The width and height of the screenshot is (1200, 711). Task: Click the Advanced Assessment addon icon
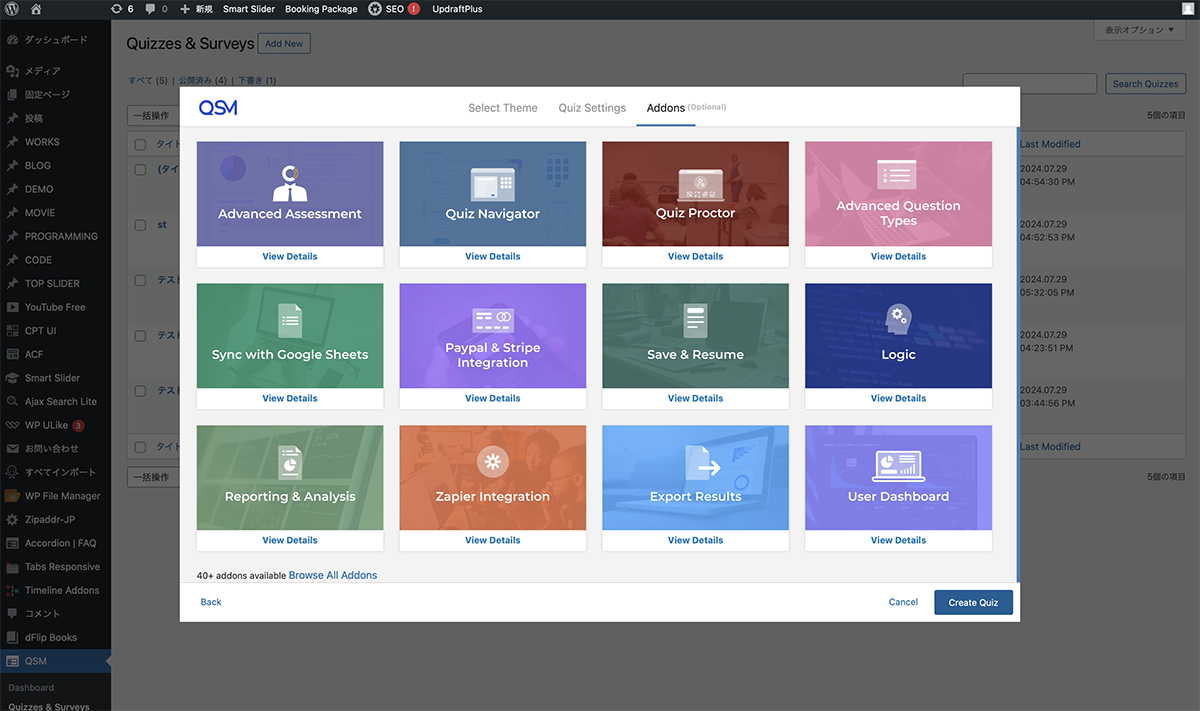pos(290,182)
